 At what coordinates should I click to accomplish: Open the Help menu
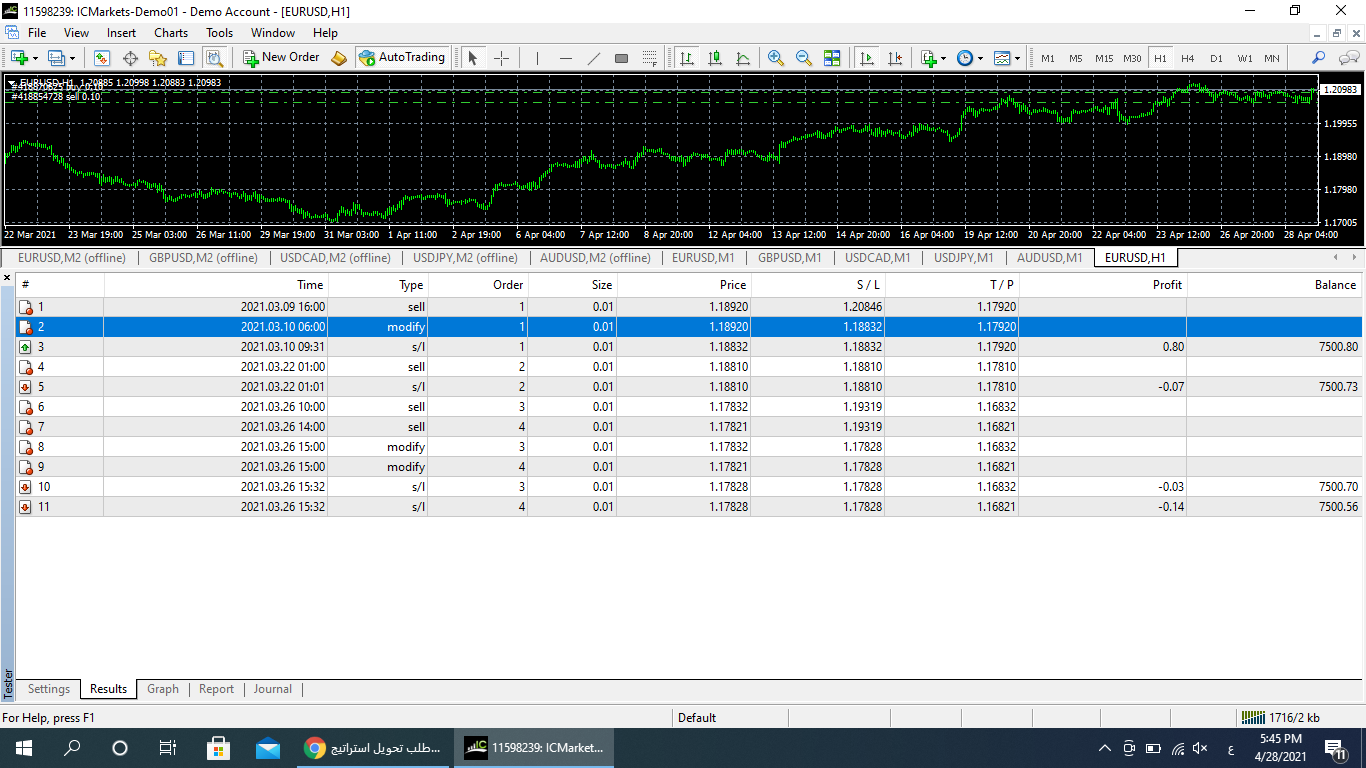(325, 32)
